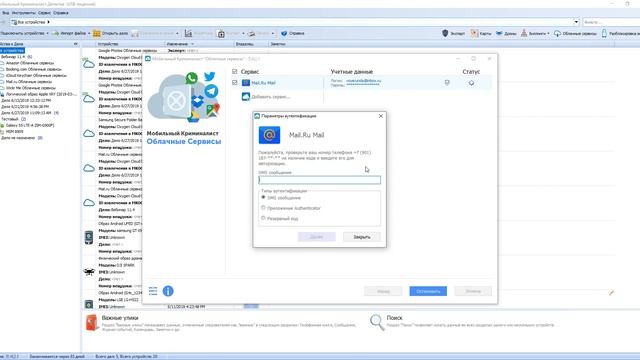Click the login email link in credentials

click(x=363, y=81)
